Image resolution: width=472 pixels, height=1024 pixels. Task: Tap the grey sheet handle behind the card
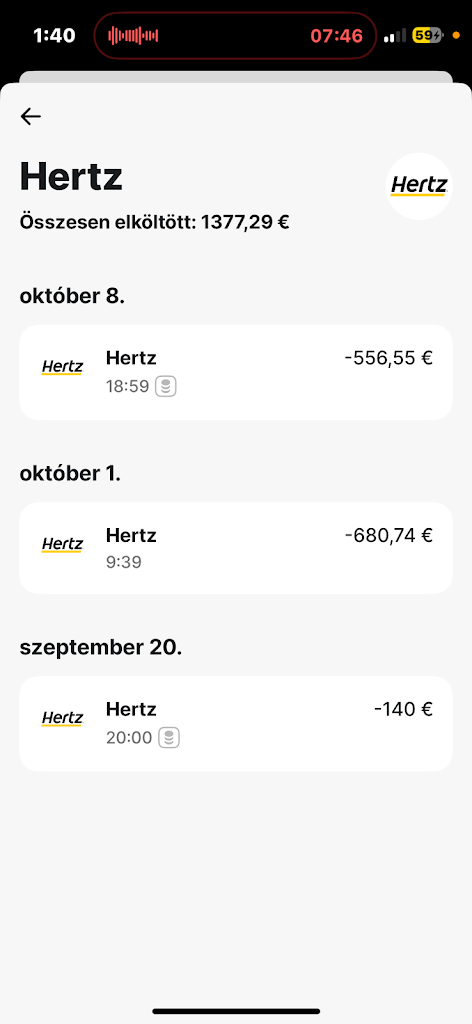[x=236, y=77]
